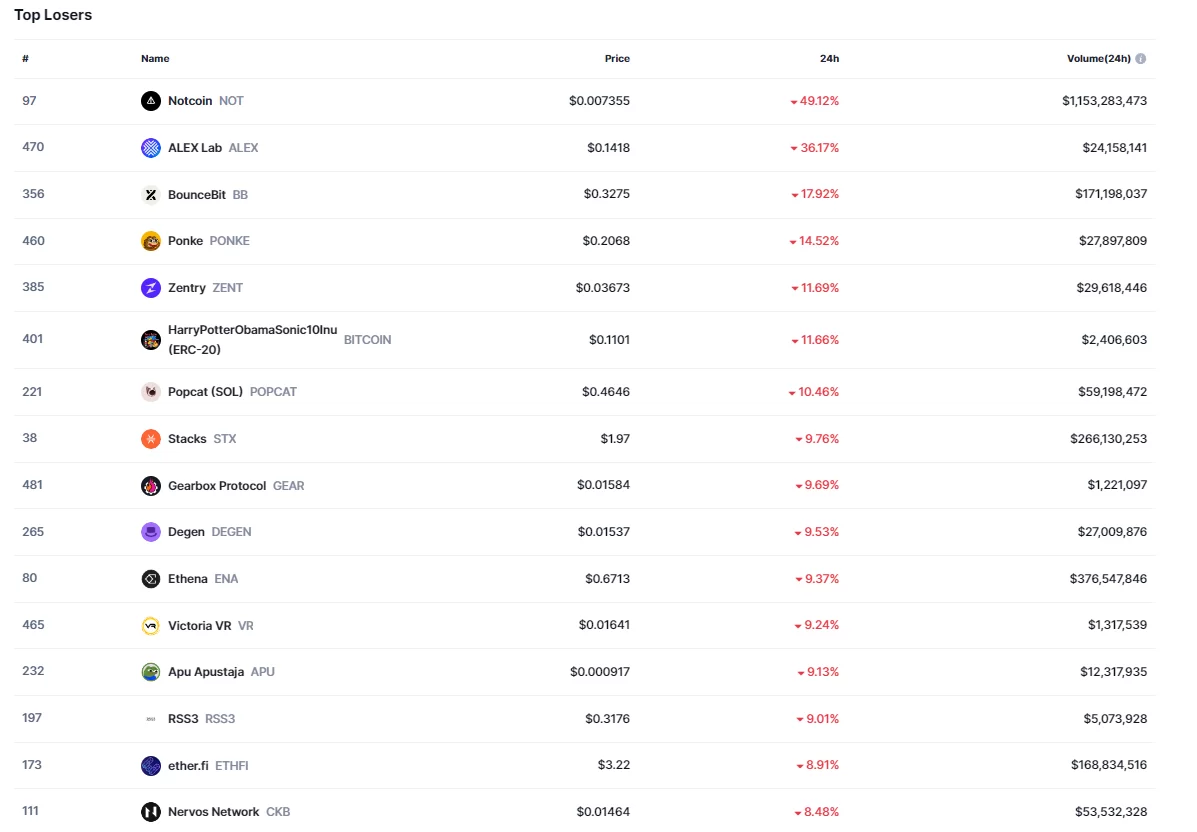This screenshot has height=832, width=1197.
Task: Click the Apu Apustaja frog logo
Action: (150, 672)
